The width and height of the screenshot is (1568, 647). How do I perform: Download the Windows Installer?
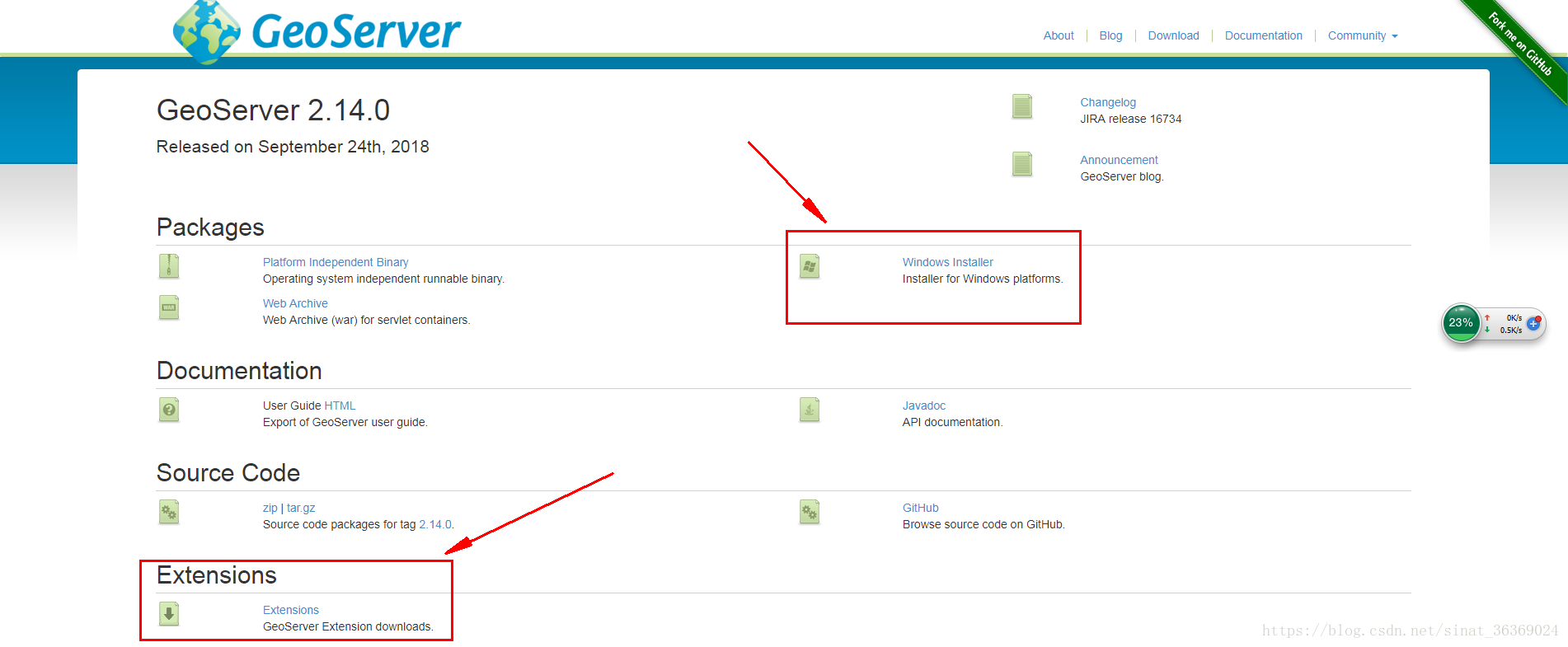[x=947, y=262]
